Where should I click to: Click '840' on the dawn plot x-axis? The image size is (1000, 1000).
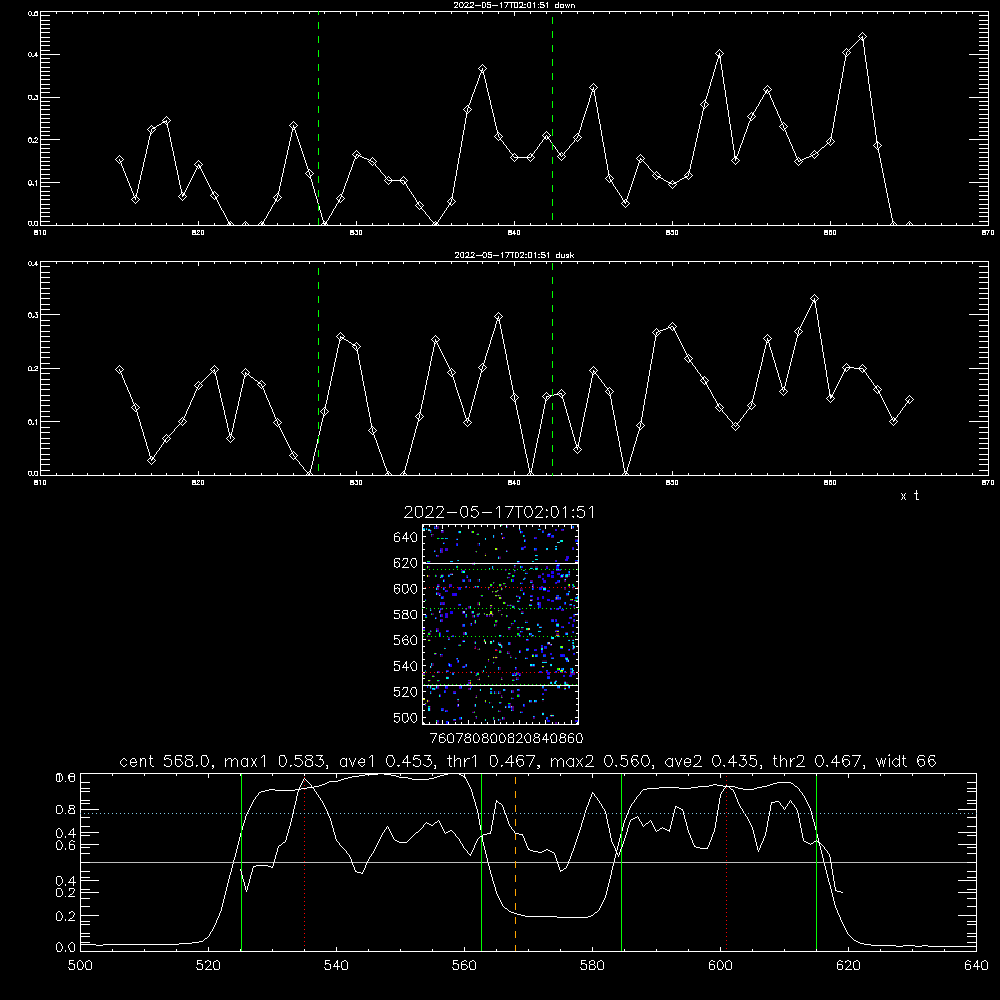[x=514, y=233]
